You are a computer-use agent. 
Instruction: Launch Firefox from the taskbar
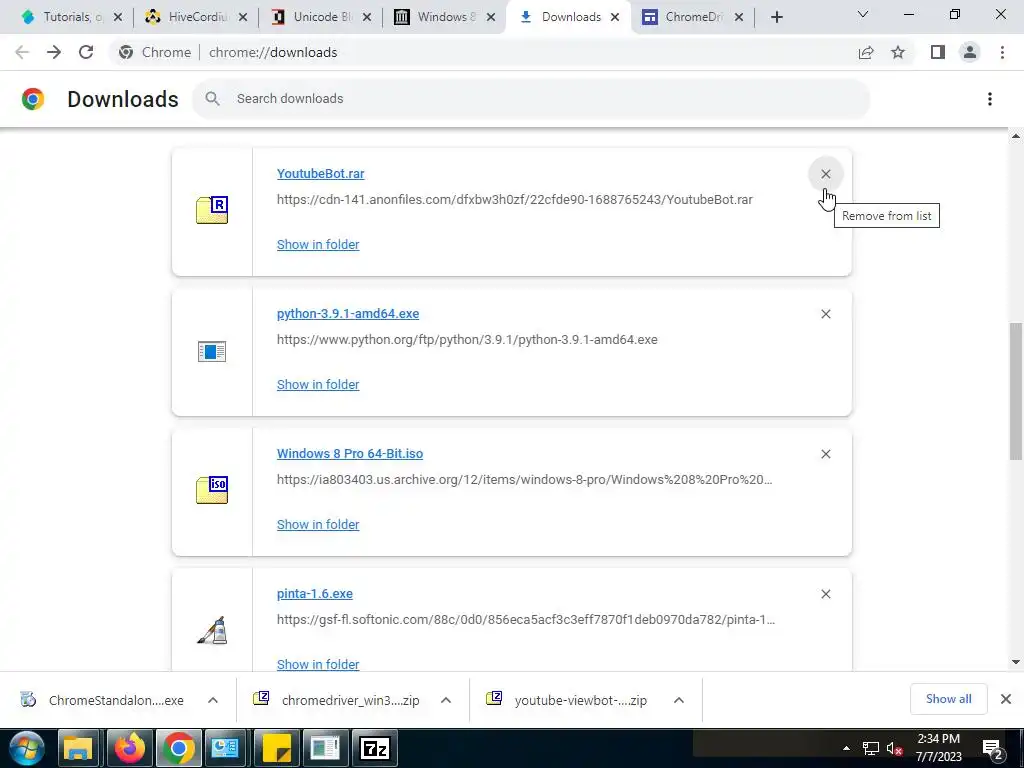[x=129, y=748]
